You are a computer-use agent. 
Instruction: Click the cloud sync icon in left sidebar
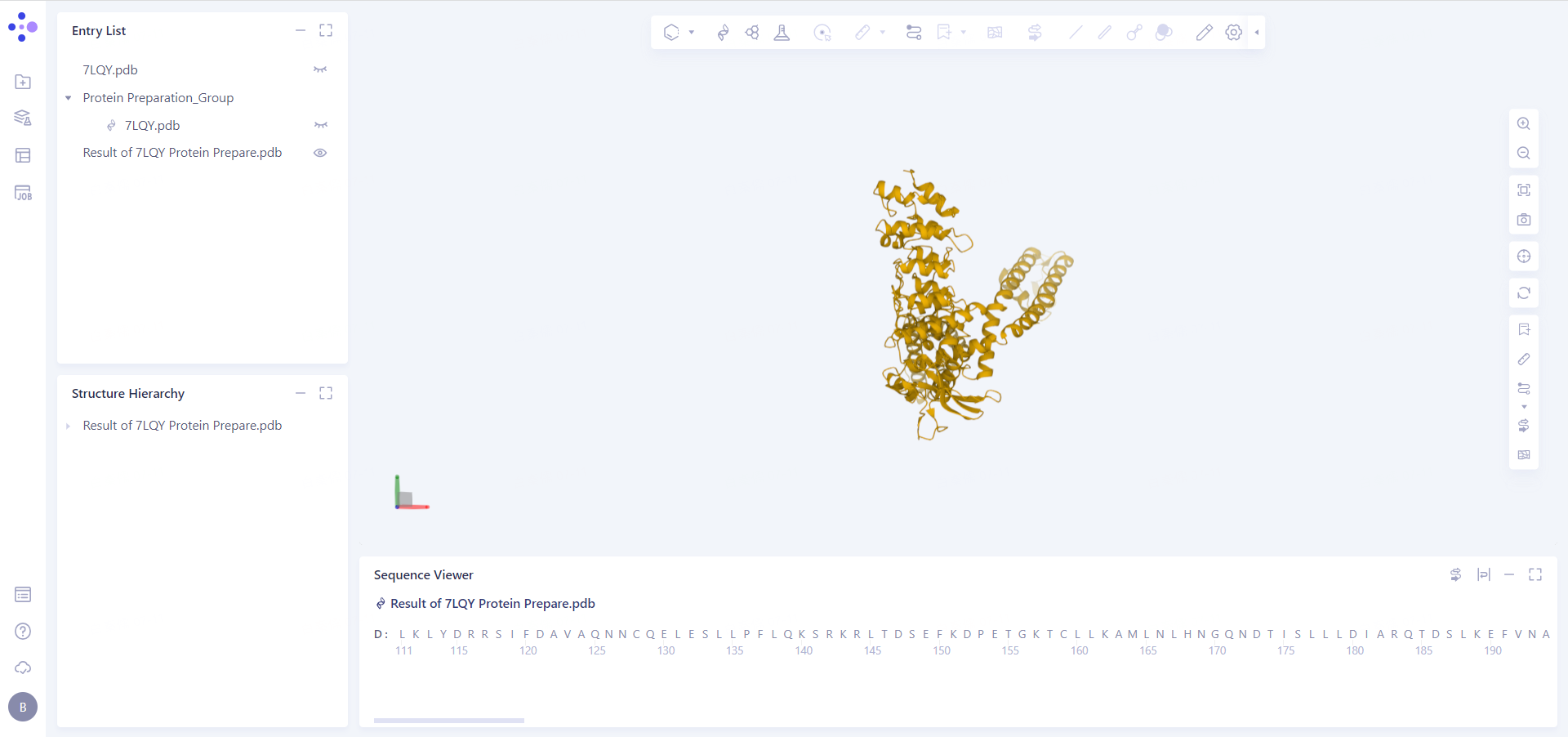point(22,668)
